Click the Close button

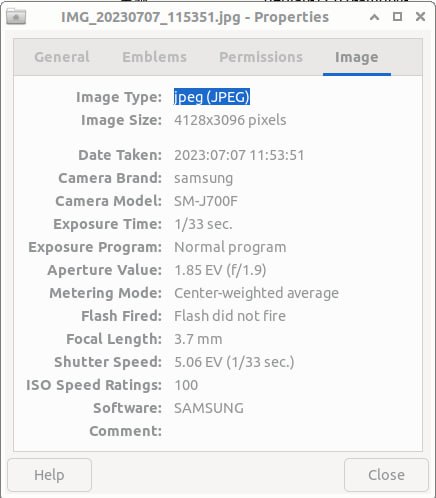tap(386, 475)
